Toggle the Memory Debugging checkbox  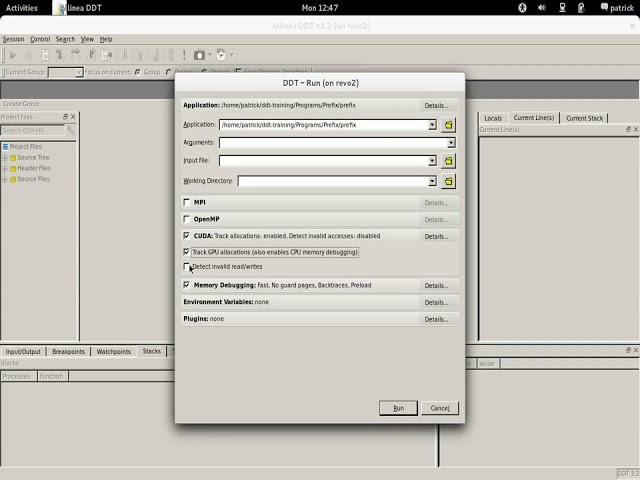(x=187, y=285)
